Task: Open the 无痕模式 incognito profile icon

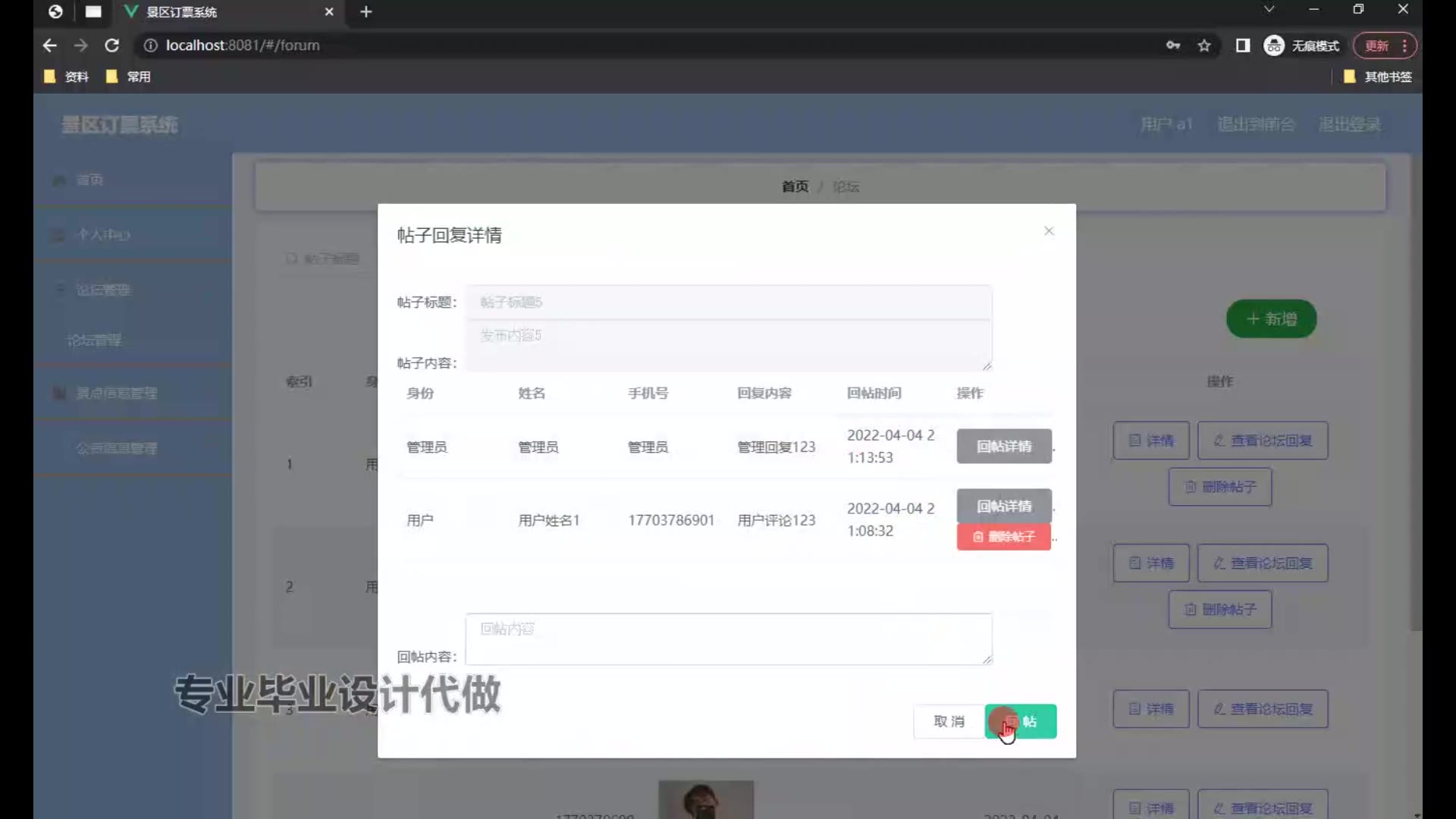Action: pyautogui.click(x=1274, y=45)
